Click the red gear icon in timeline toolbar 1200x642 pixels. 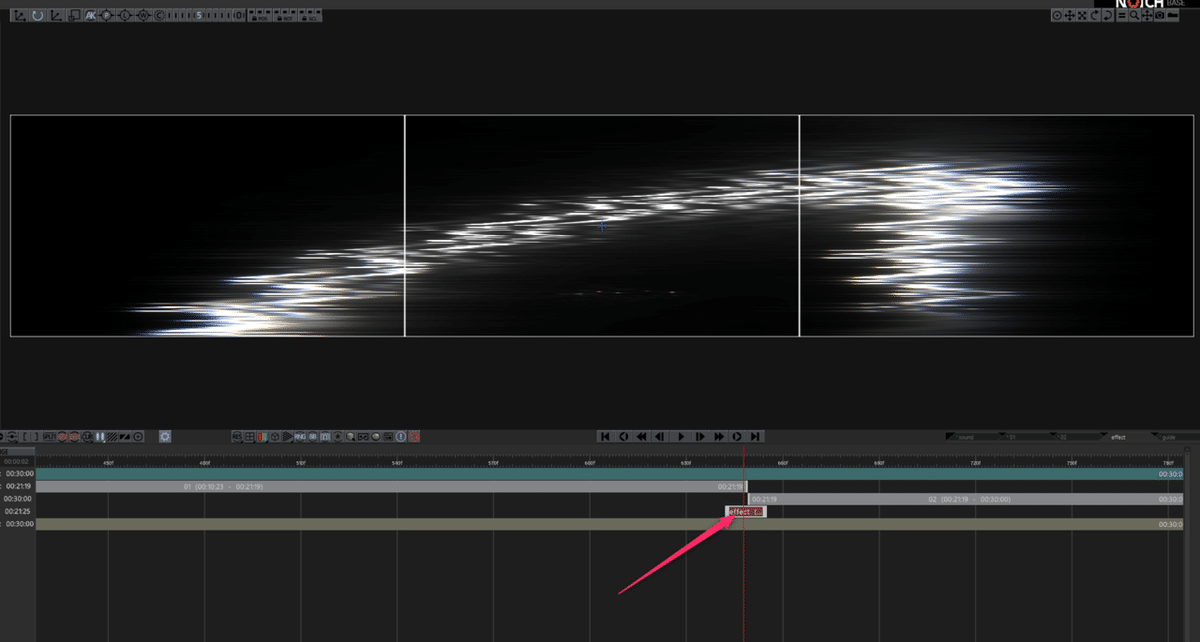pos(414,436)
